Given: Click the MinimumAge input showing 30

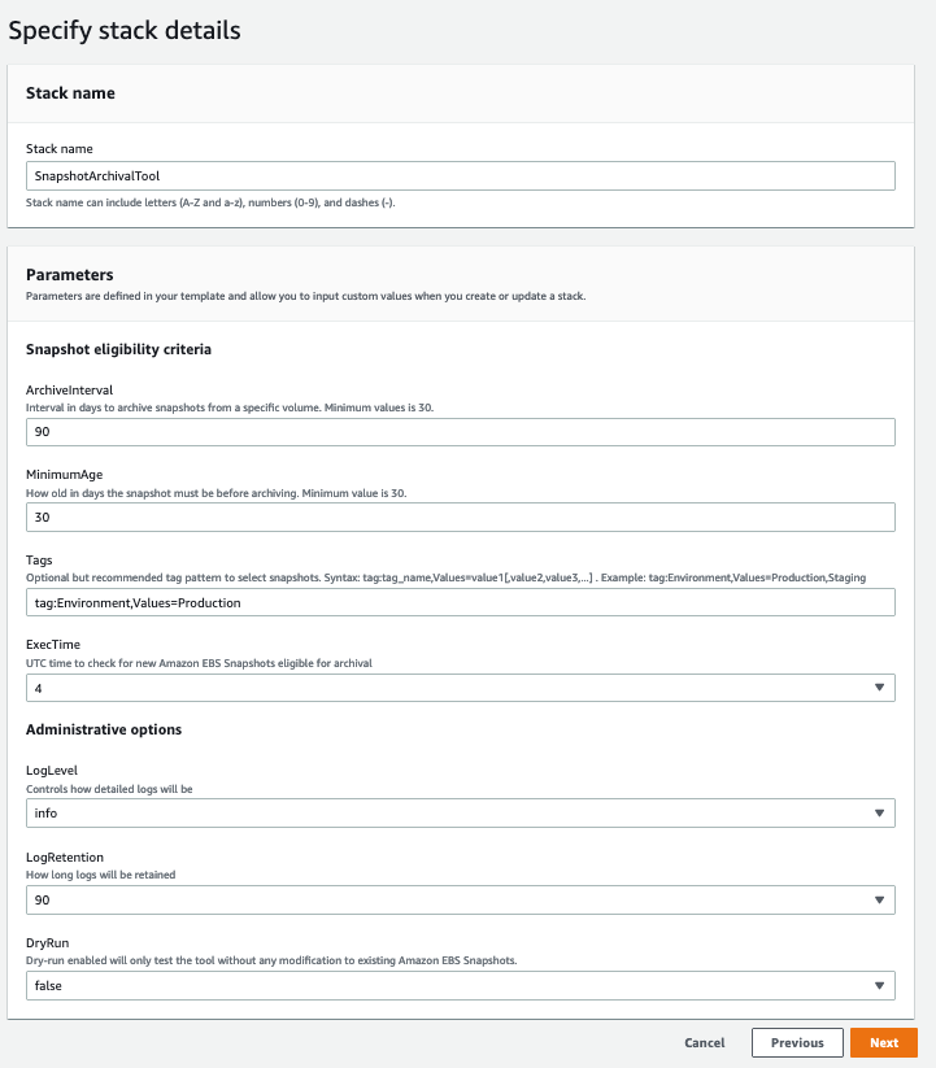Looking at the screenshot, I should [x=460, y=517].
